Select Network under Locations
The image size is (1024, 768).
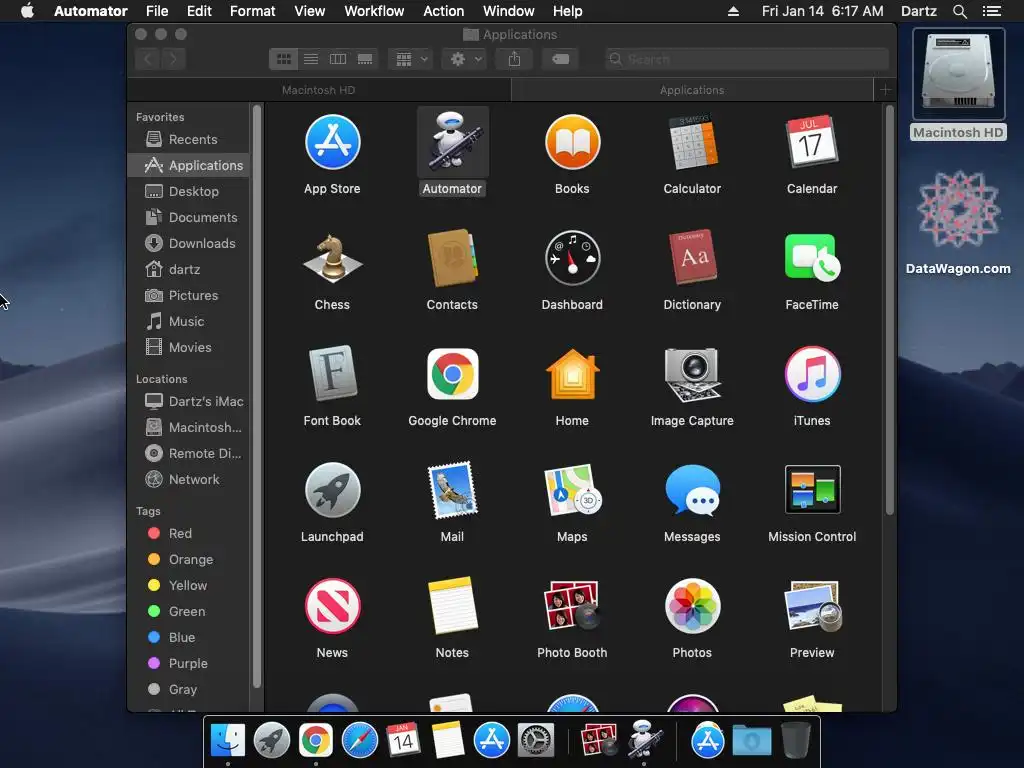pyautogui.click(x=189, y=479)
